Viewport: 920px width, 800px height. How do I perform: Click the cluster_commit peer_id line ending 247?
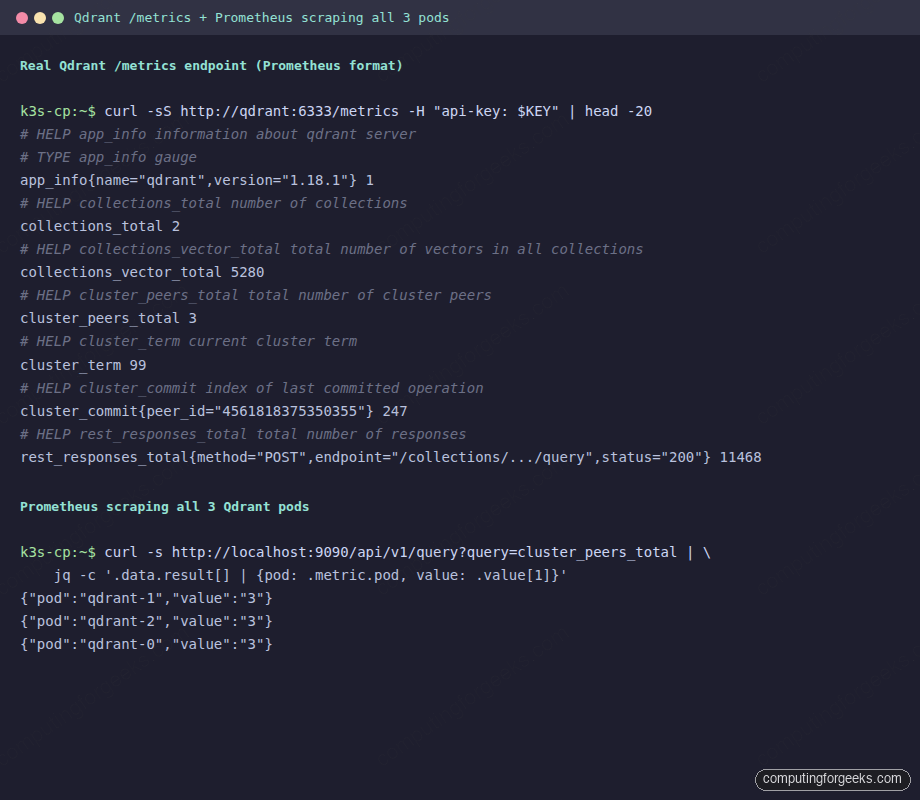tap(214, 411)
